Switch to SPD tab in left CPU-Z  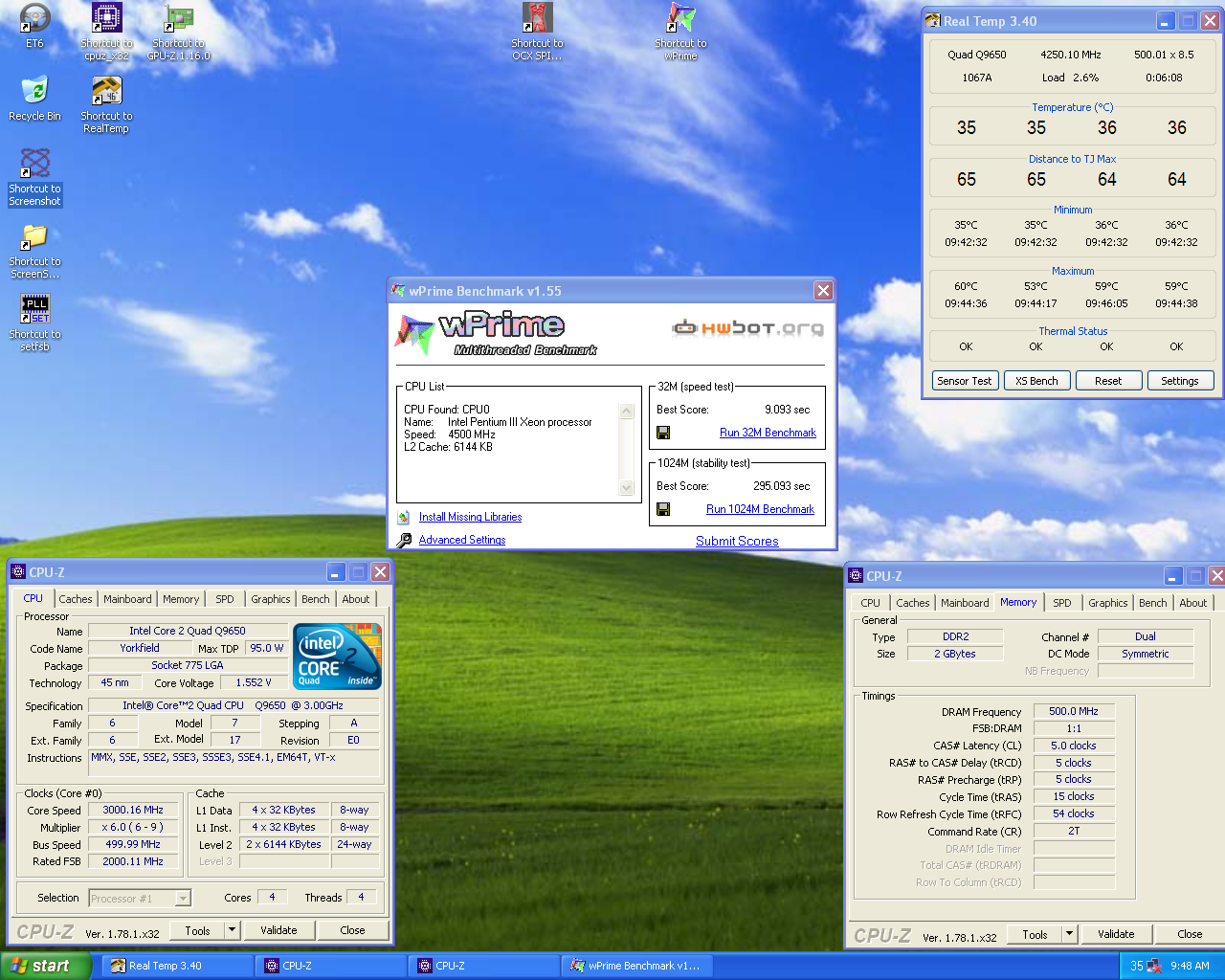225,599
